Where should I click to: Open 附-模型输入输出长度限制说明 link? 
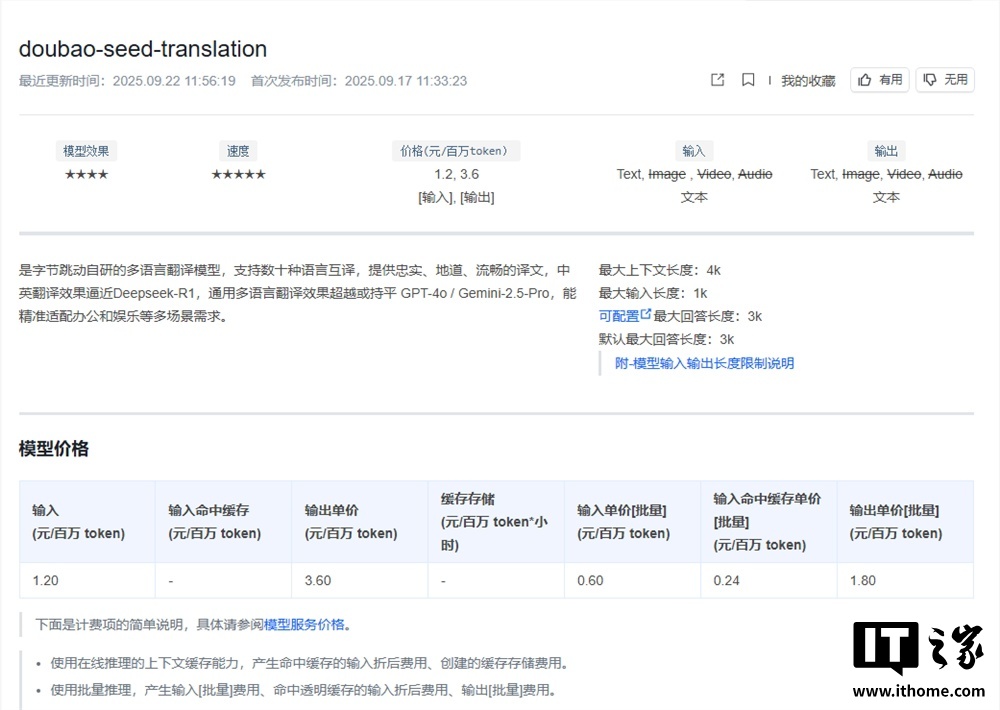point(702,363)
